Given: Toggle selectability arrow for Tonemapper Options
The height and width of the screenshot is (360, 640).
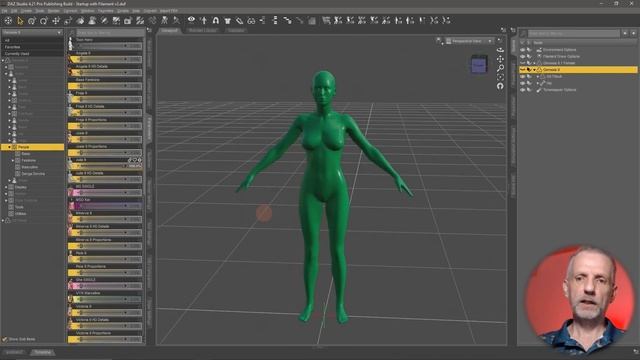Looking at the screenshot, I should pyautogui.click(x=529, y=90).
